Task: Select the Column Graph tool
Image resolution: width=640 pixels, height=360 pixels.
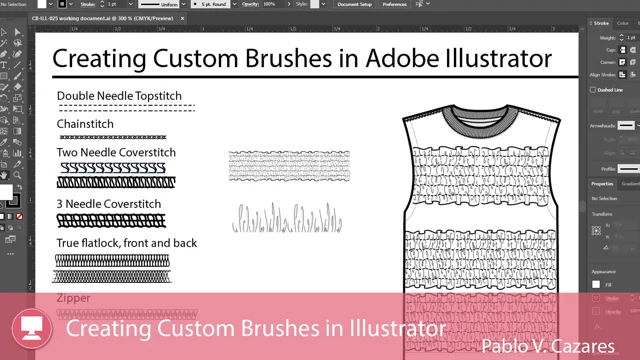Action: (x=17, y=153)
